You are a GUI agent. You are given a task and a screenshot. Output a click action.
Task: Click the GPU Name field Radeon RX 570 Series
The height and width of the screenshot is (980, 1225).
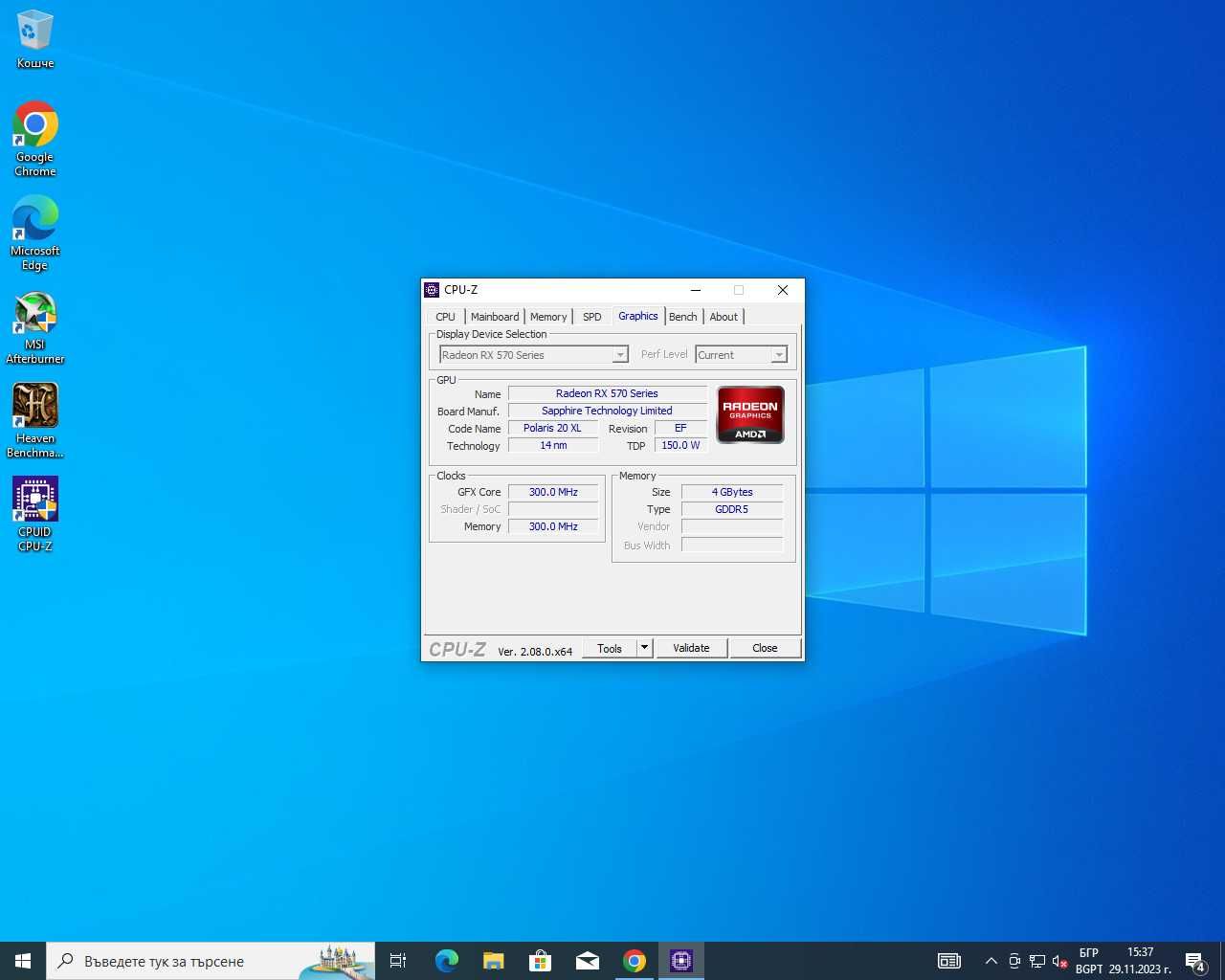click(607, 393)
